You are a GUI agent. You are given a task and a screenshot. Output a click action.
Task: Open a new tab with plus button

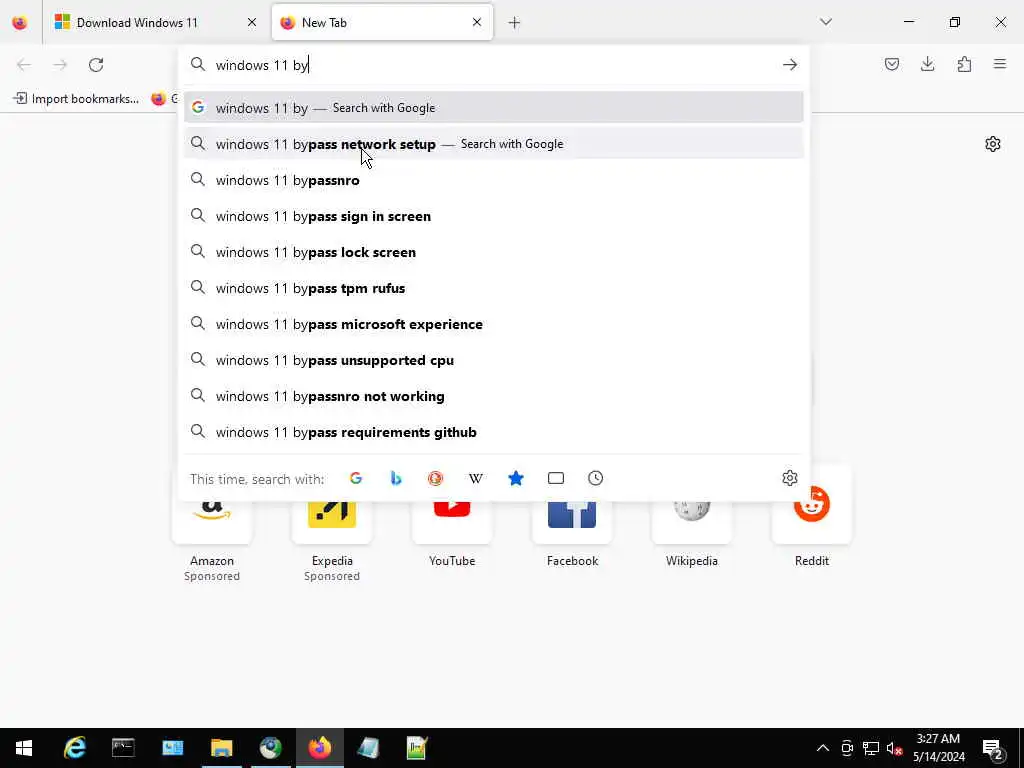tap(514, 23)
